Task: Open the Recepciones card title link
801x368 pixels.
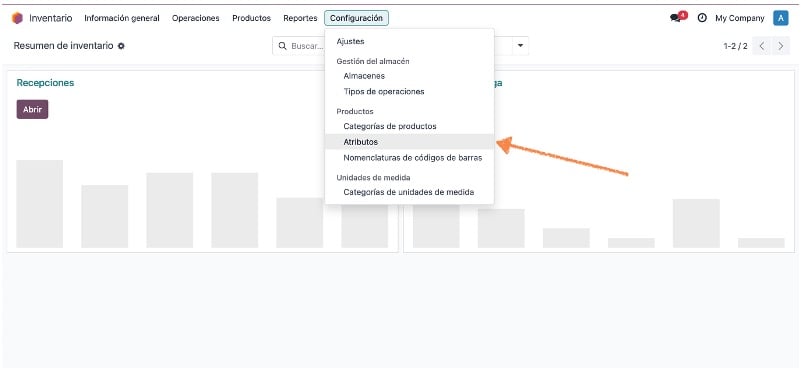Action: [x=45, y=83]
